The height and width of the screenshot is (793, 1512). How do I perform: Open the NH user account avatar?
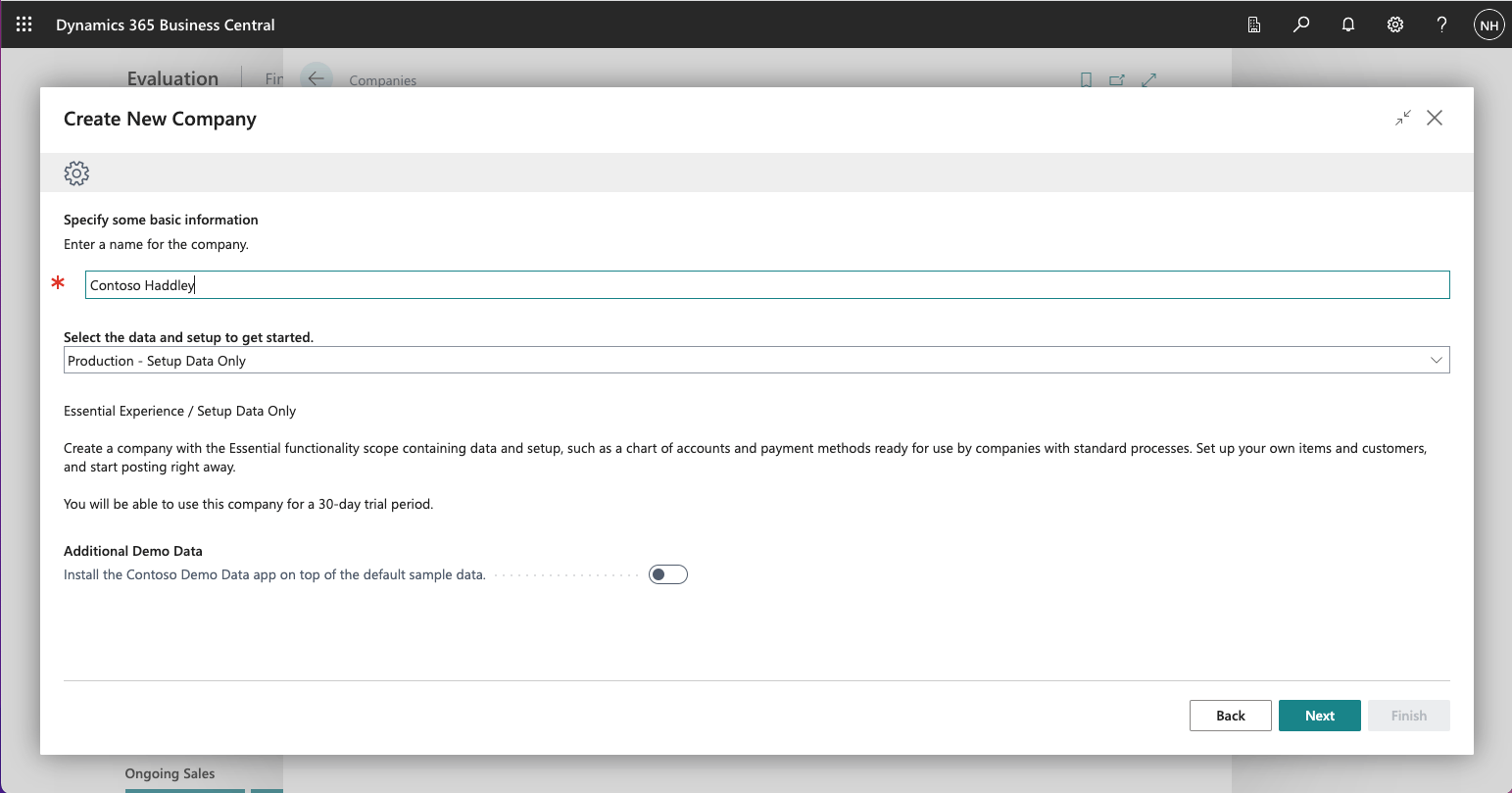[1488, 25]
